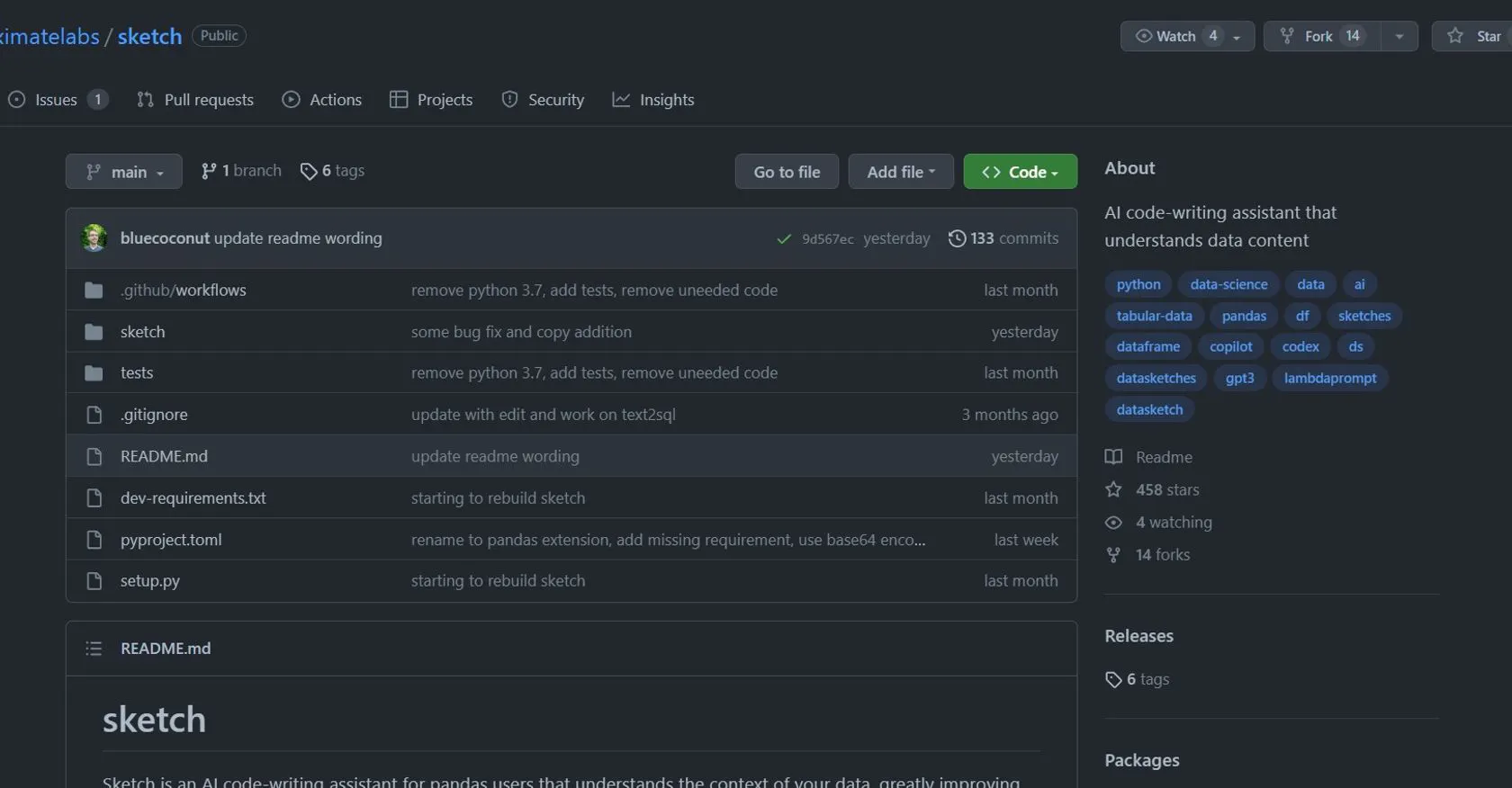1512x788 pixels.
Task: Open the pyproject.toml file link
Action: 171,540
